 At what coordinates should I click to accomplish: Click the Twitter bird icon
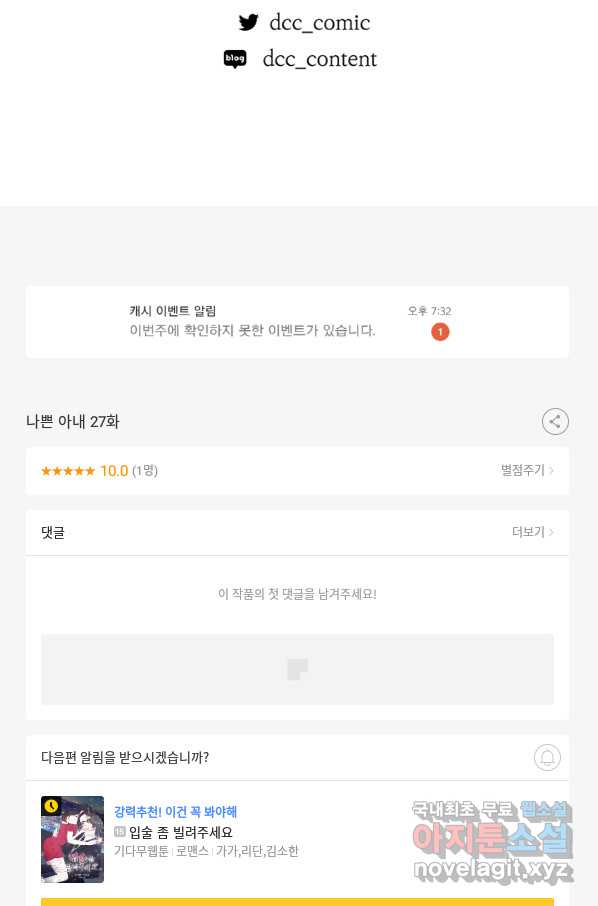coord(248,23)
